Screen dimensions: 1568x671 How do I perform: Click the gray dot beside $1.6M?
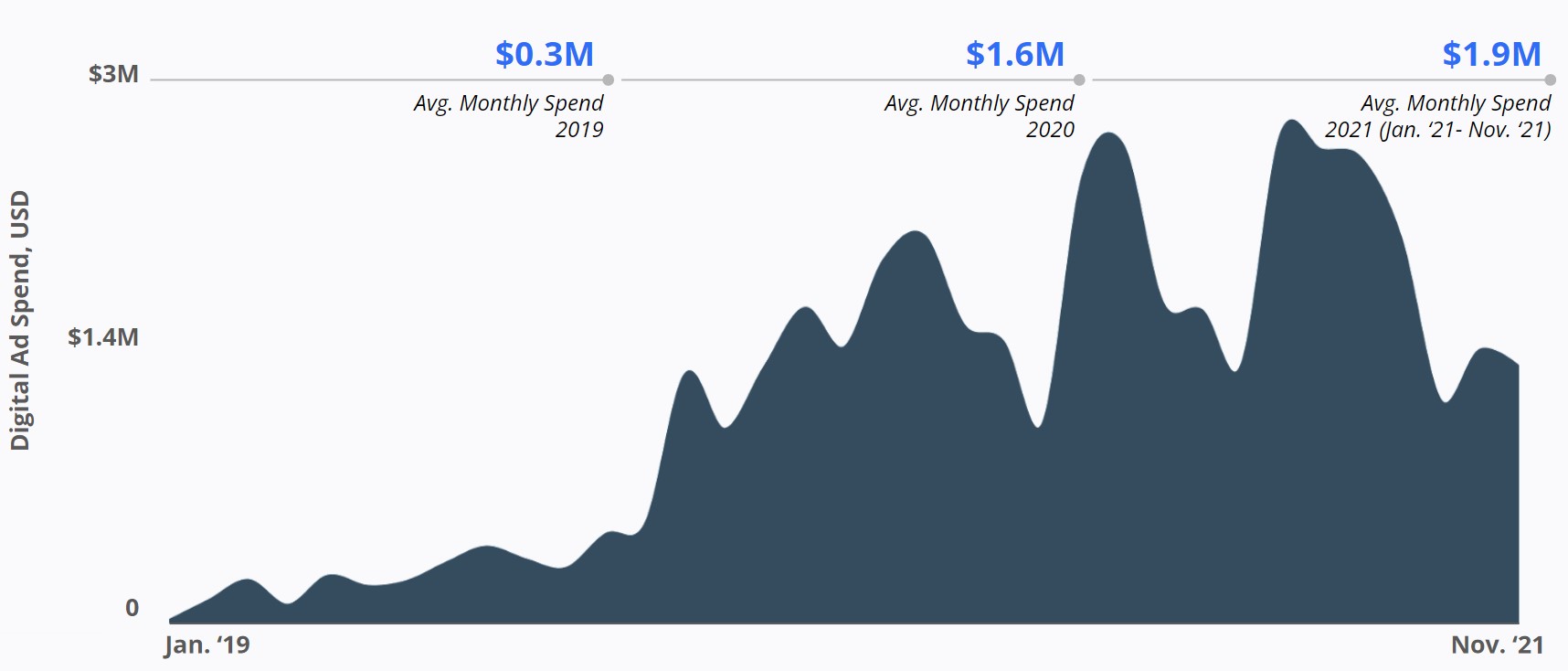tap(1079, 80)
